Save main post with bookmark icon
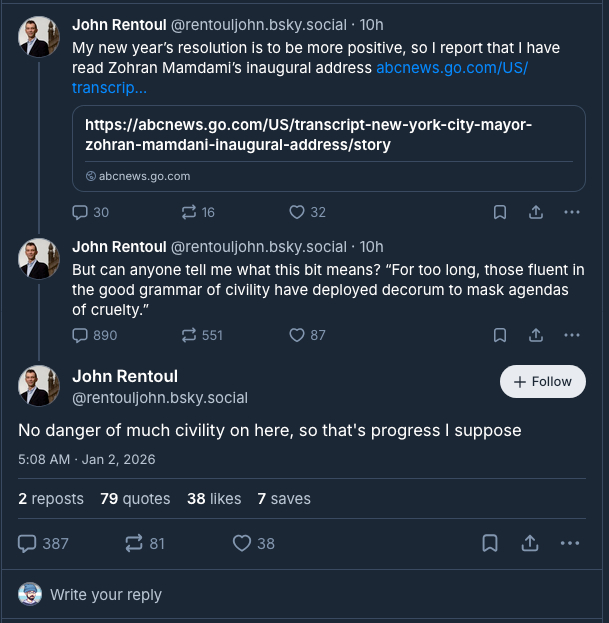609x623 pixels. (490, 543)
